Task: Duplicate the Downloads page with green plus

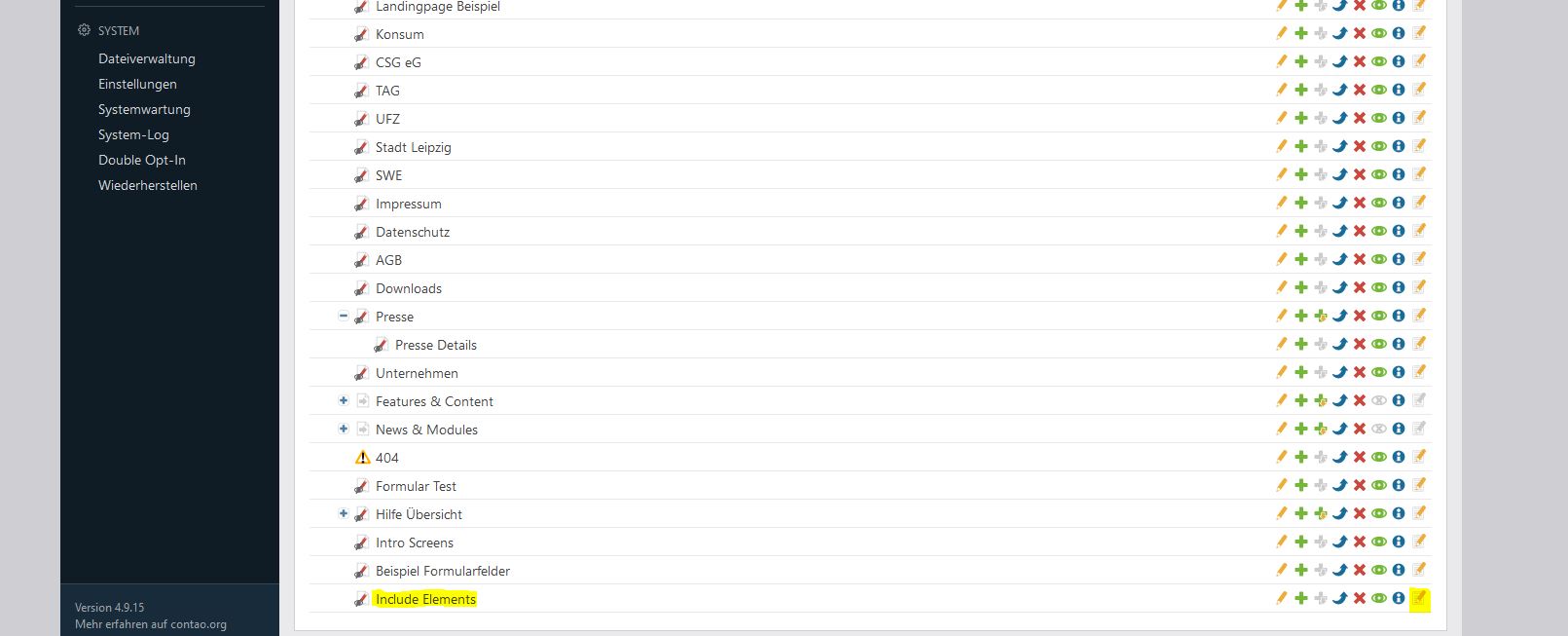Action: tap(1300, 288)
